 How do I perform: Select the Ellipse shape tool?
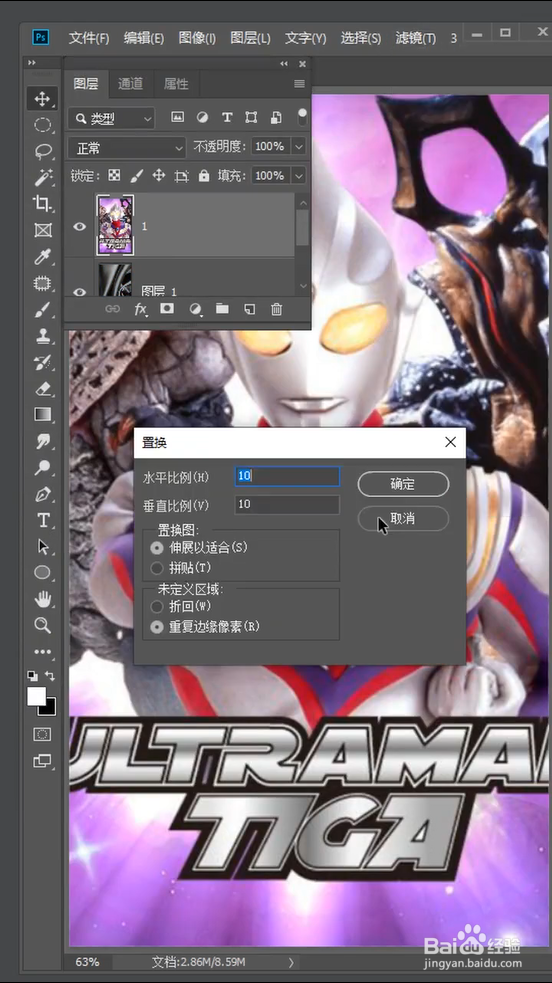[x=43, y=572]
